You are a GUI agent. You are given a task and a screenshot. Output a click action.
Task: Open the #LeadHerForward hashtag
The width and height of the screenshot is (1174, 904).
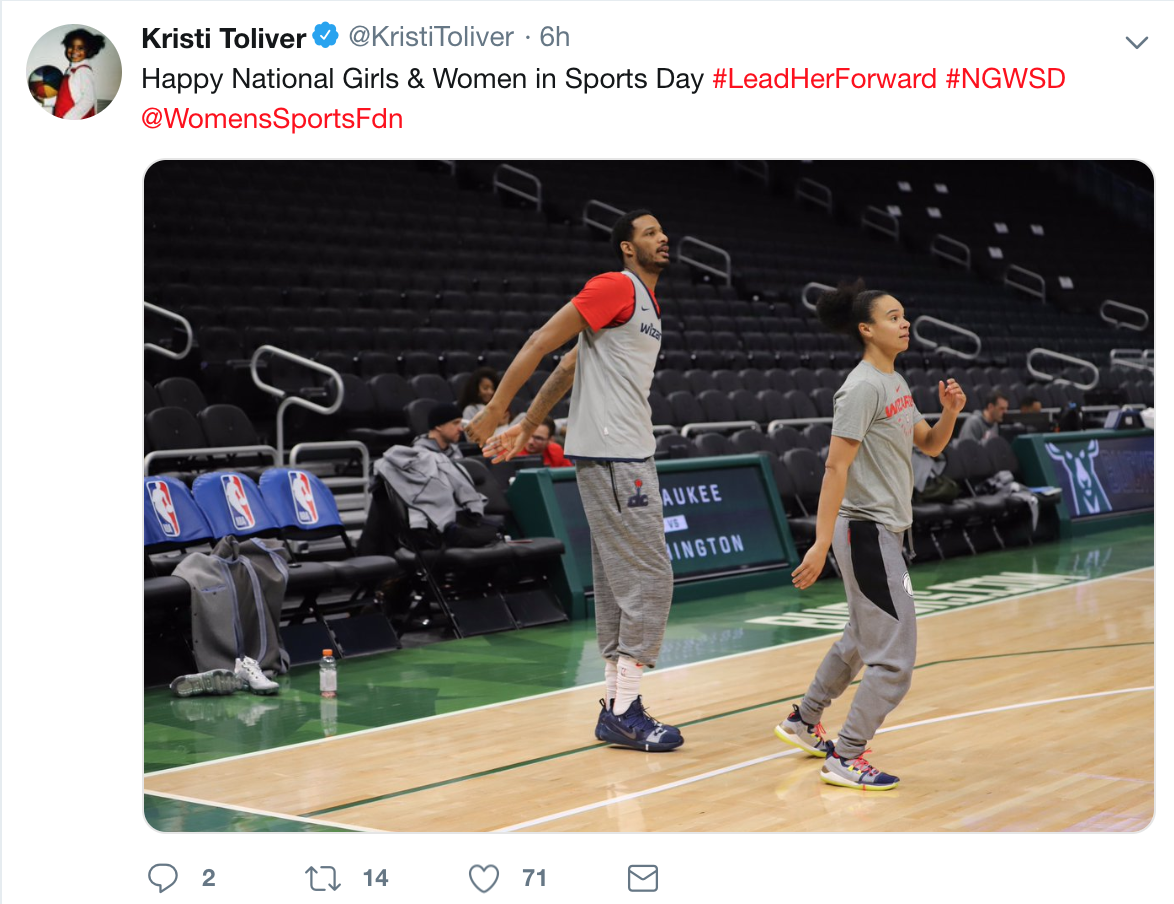[x=824, y=79]
